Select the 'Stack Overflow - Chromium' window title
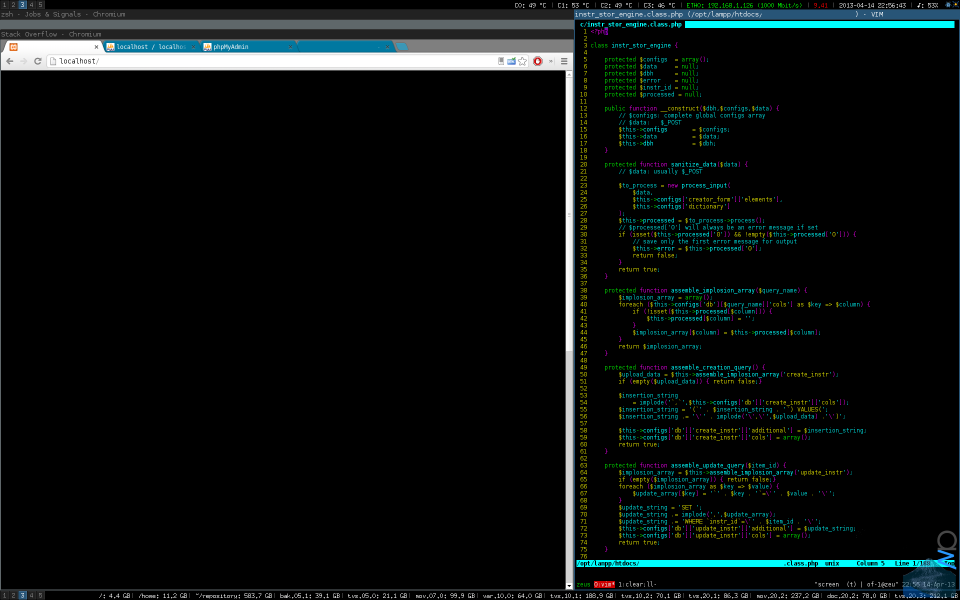Screen dimensions: 960x600 (x=51, y=34)
